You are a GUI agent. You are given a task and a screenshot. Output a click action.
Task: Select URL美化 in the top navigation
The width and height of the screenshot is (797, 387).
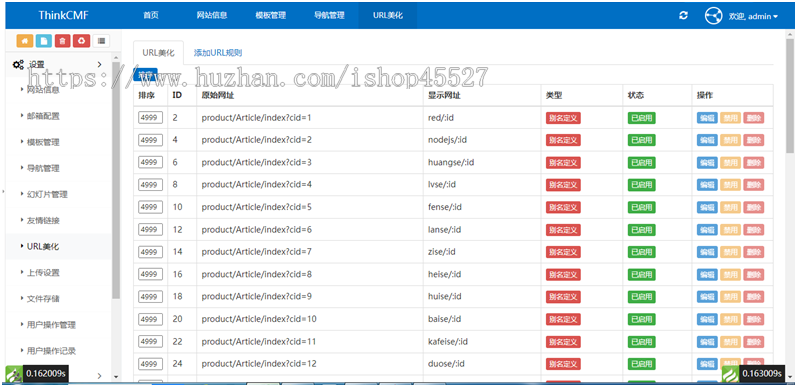click(387, 15)
